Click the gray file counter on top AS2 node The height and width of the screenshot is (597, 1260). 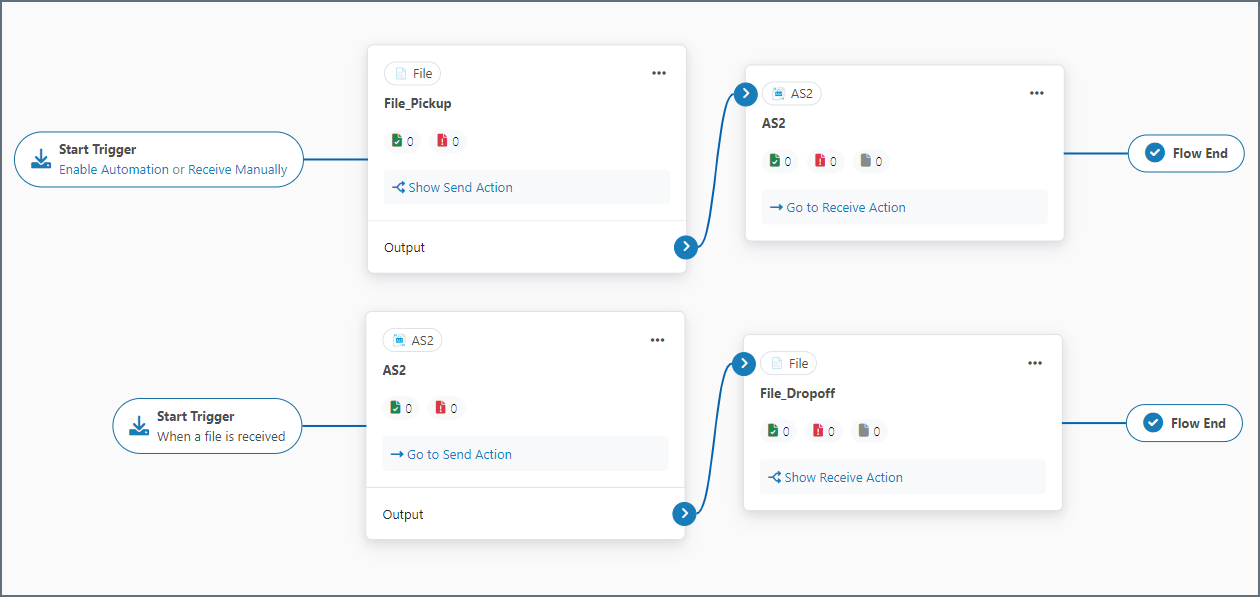pyautogui.click(x=872, y=161)
